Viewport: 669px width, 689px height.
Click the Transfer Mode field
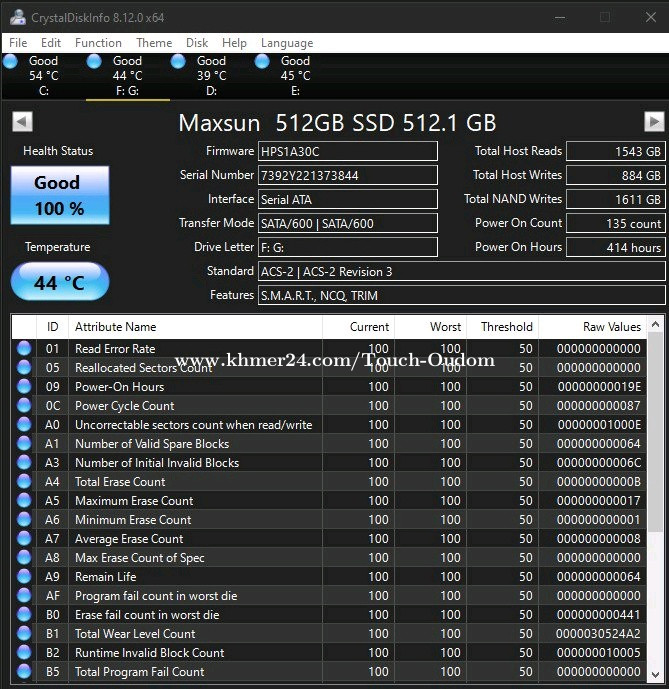coord(347,223)
